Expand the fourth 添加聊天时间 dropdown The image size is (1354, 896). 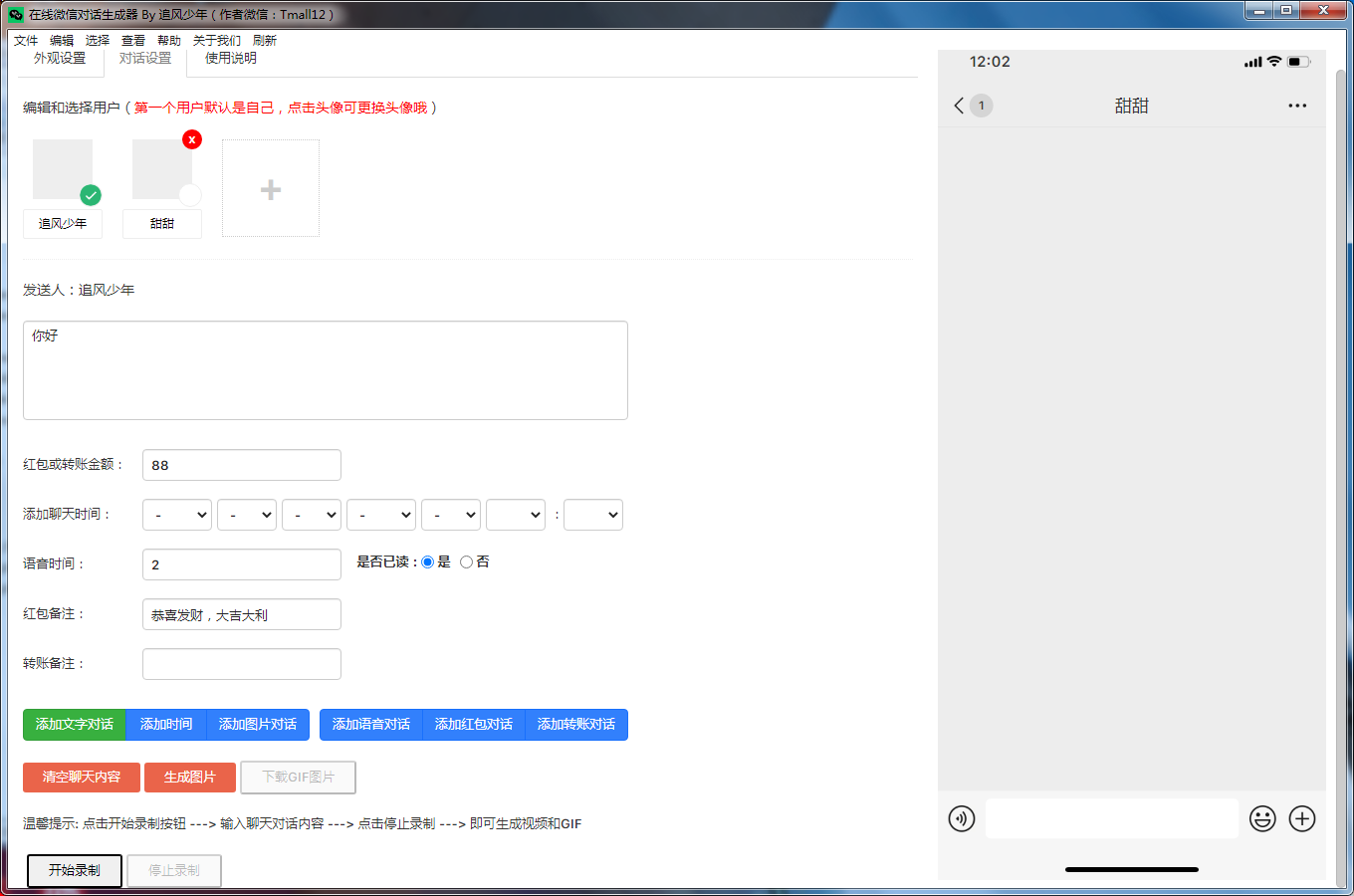point(381,515)
